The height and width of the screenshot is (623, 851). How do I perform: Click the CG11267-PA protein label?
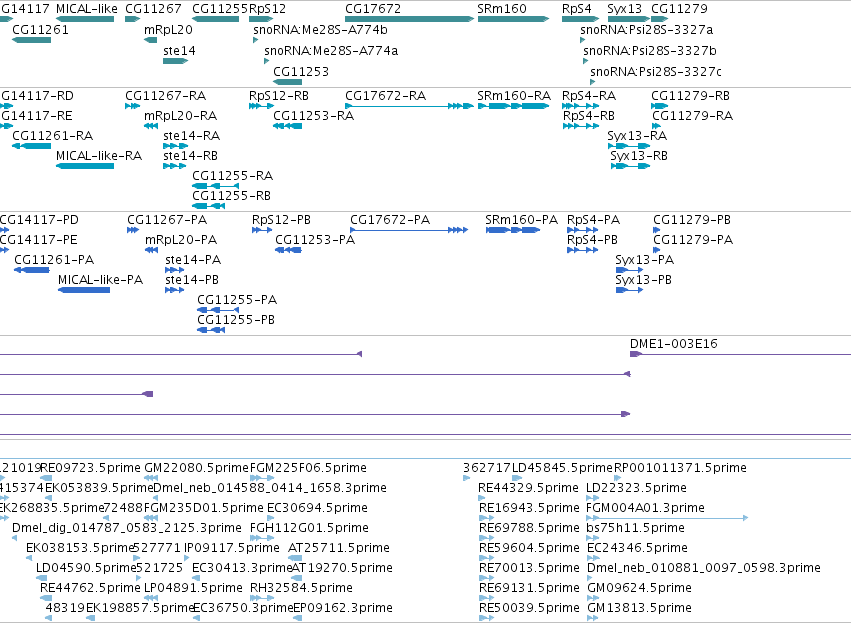(167, 220)
